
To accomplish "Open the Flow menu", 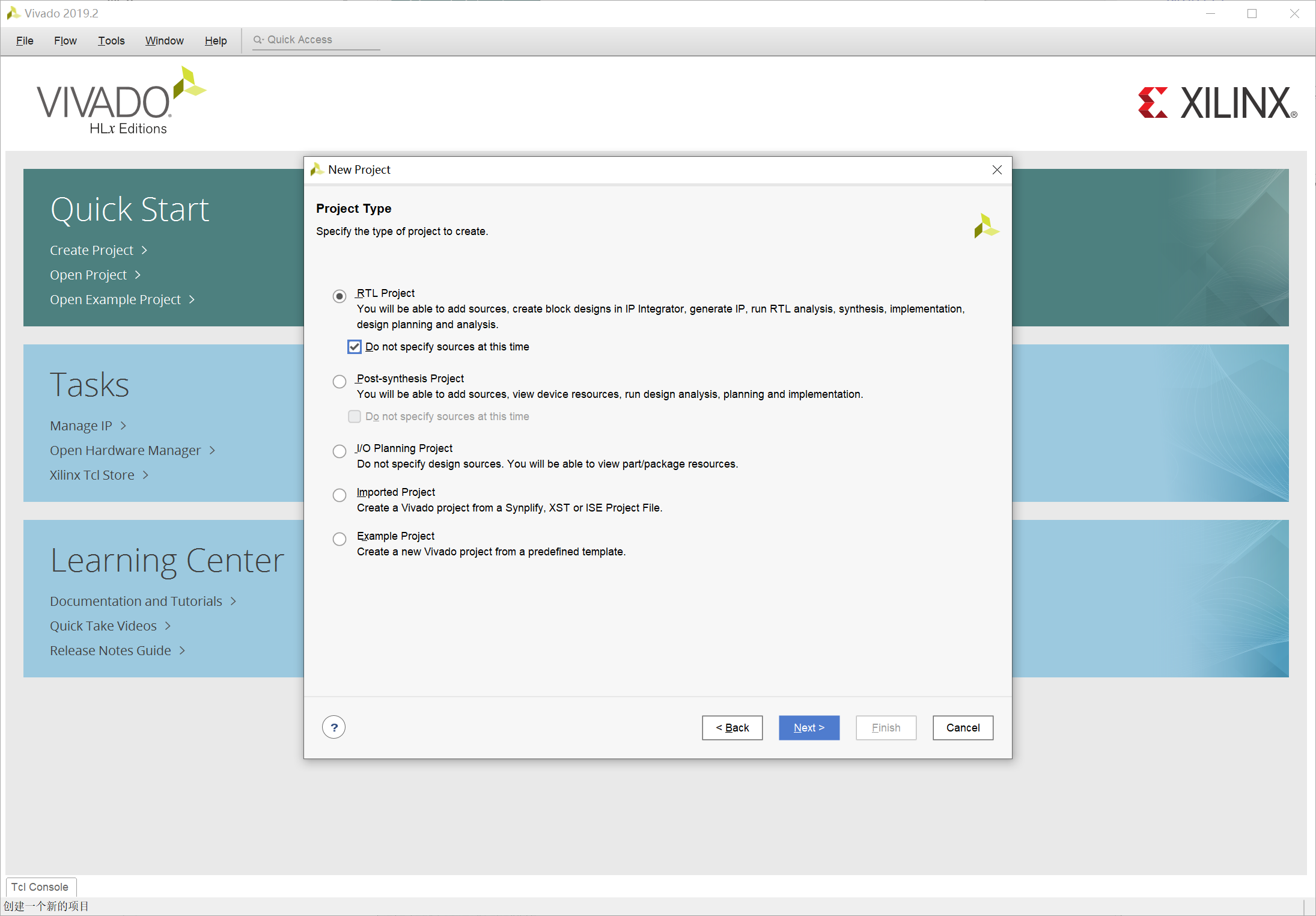I will coord(65,40).
